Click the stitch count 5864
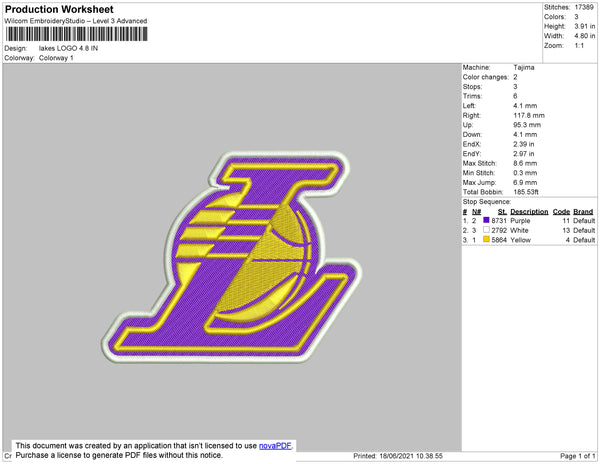 (499, 240)
